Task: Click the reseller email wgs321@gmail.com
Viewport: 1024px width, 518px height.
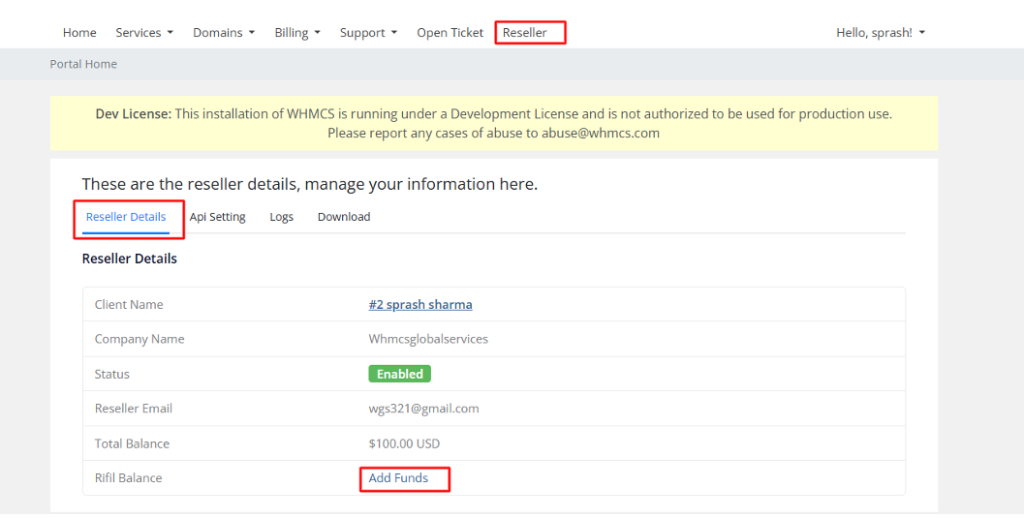Action: [x=423, y=409]
